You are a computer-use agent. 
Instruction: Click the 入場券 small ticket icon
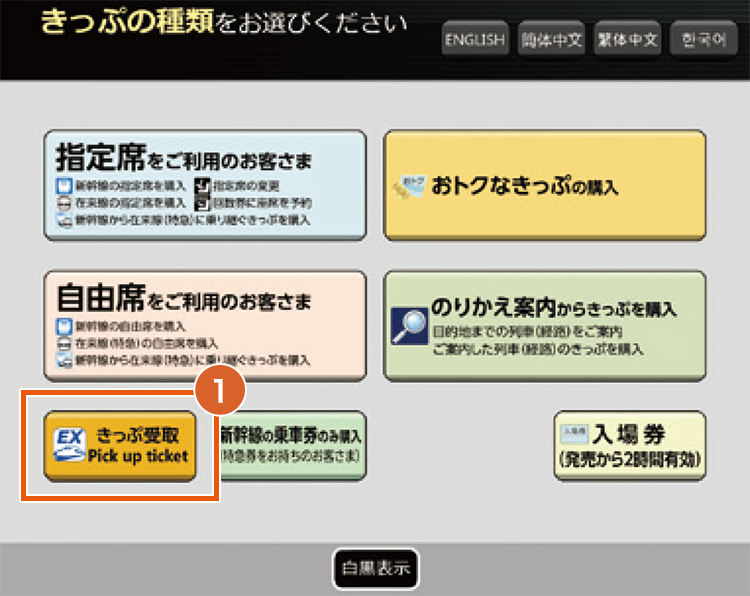(574, 432)
